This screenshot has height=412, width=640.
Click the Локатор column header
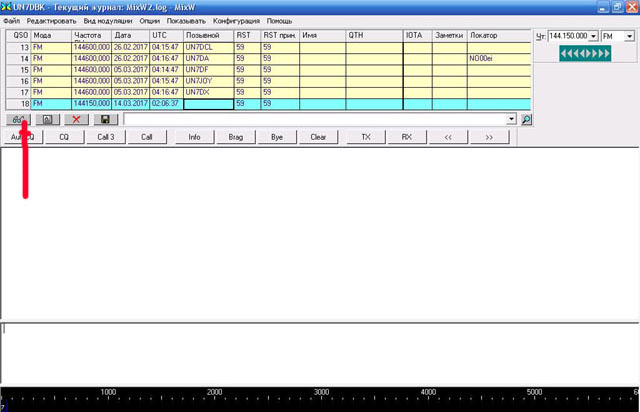pos(499,36)
